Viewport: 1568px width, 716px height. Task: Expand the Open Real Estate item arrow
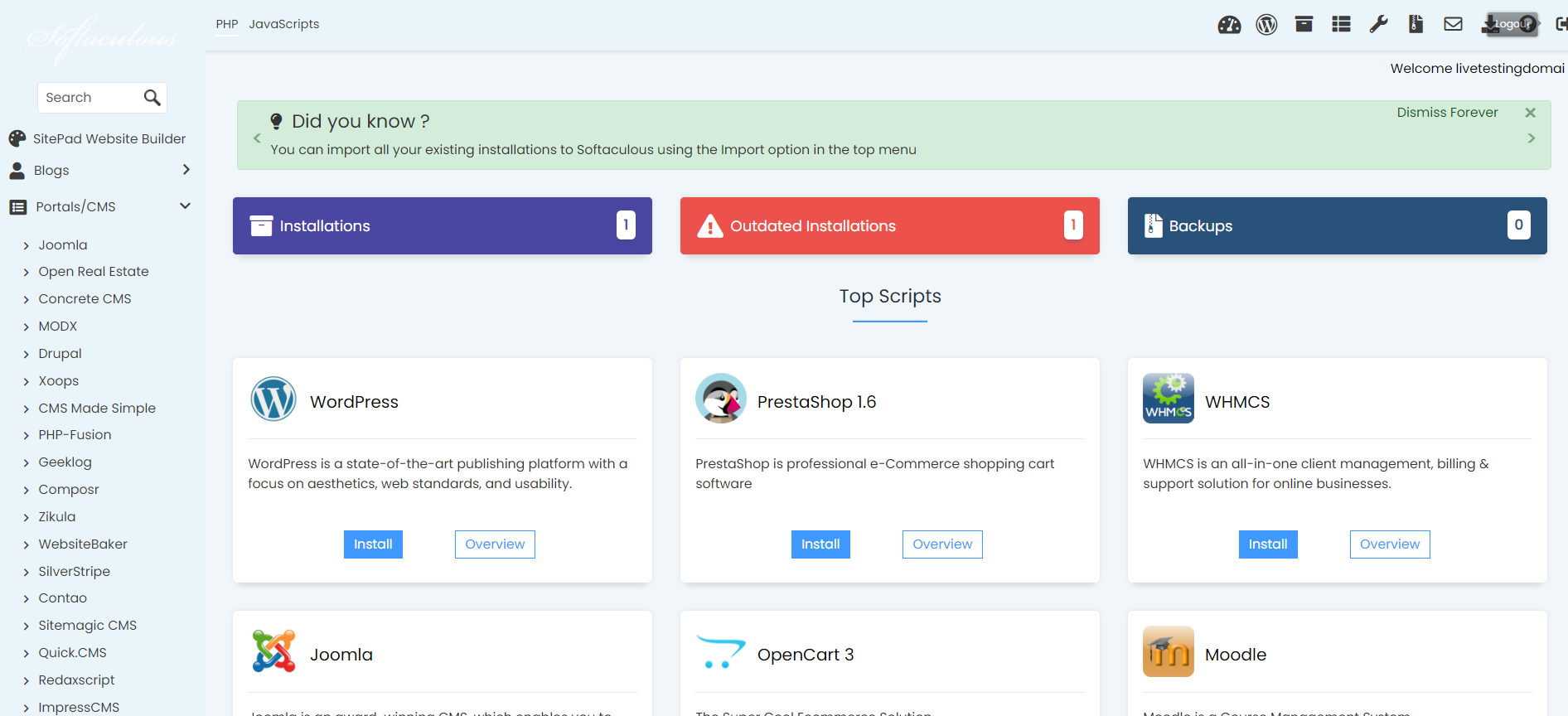point(27,273)
